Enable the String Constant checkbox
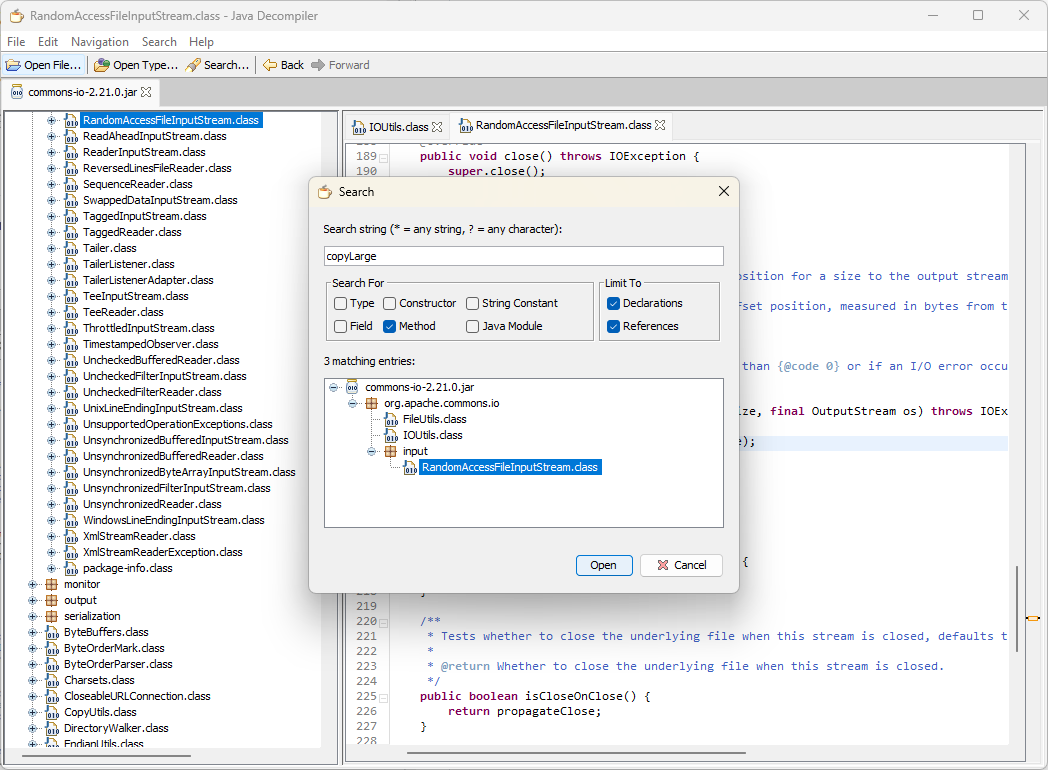 click(472, 303)
